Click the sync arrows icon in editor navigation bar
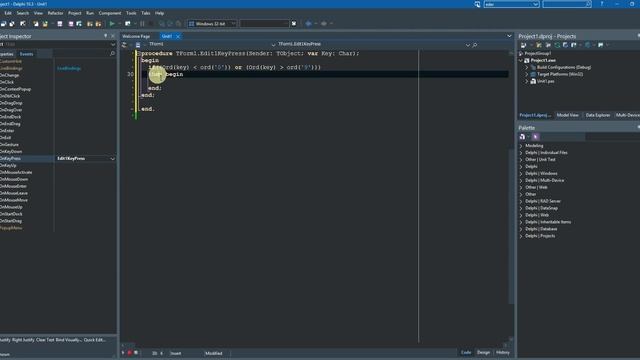The height and width of the screenshot is (360, 640). [x=124, y=44]
